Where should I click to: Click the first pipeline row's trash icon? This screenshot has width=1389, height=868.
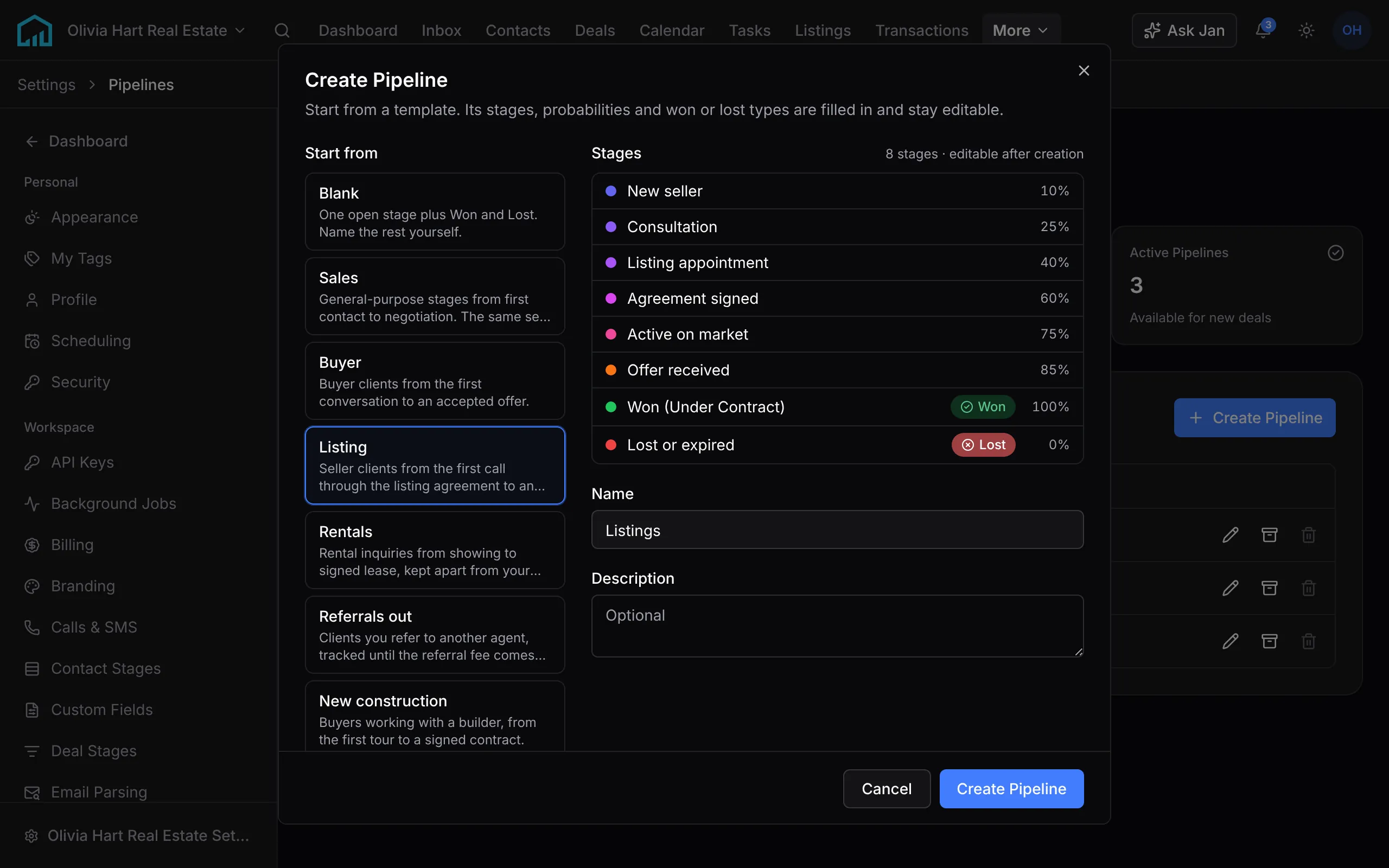tap(1309, 535)
